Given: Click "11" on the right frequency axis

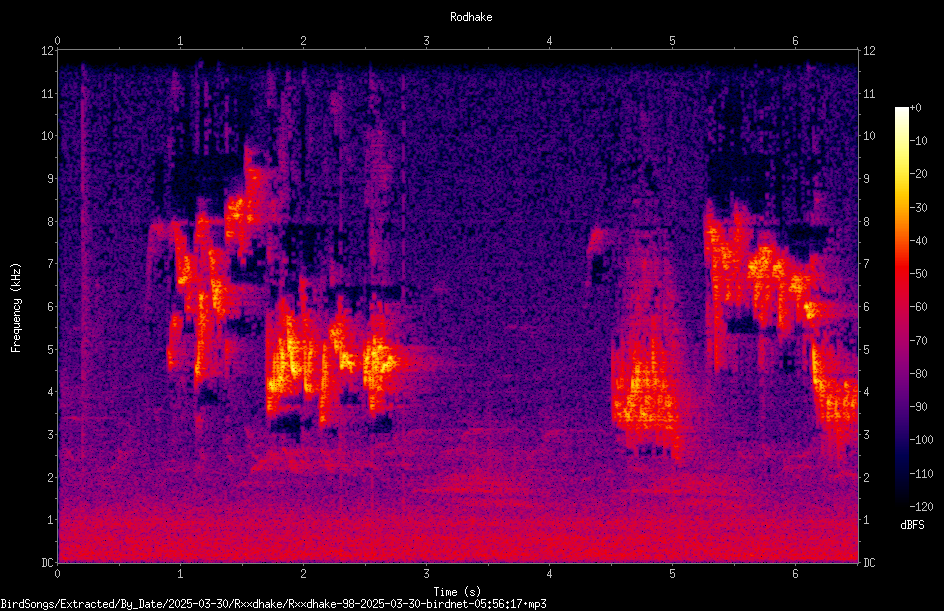Looking at the screenshot, I should (869, 93).
